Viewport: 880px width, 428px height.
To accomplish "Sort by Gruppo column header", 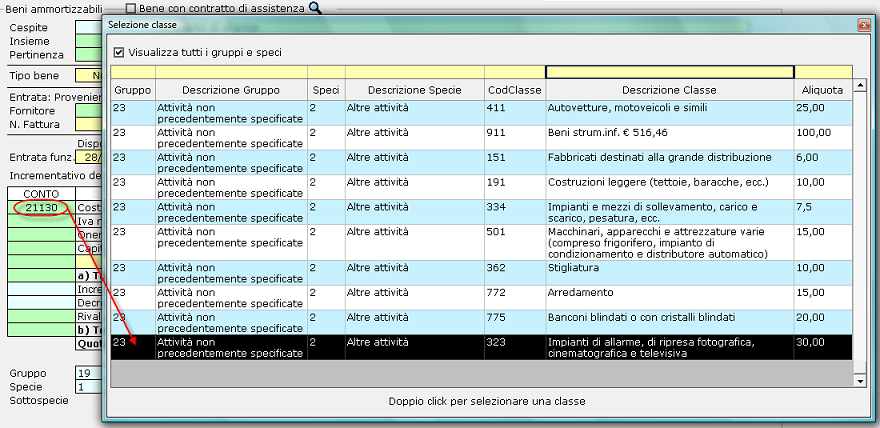I will coord(133,90).
